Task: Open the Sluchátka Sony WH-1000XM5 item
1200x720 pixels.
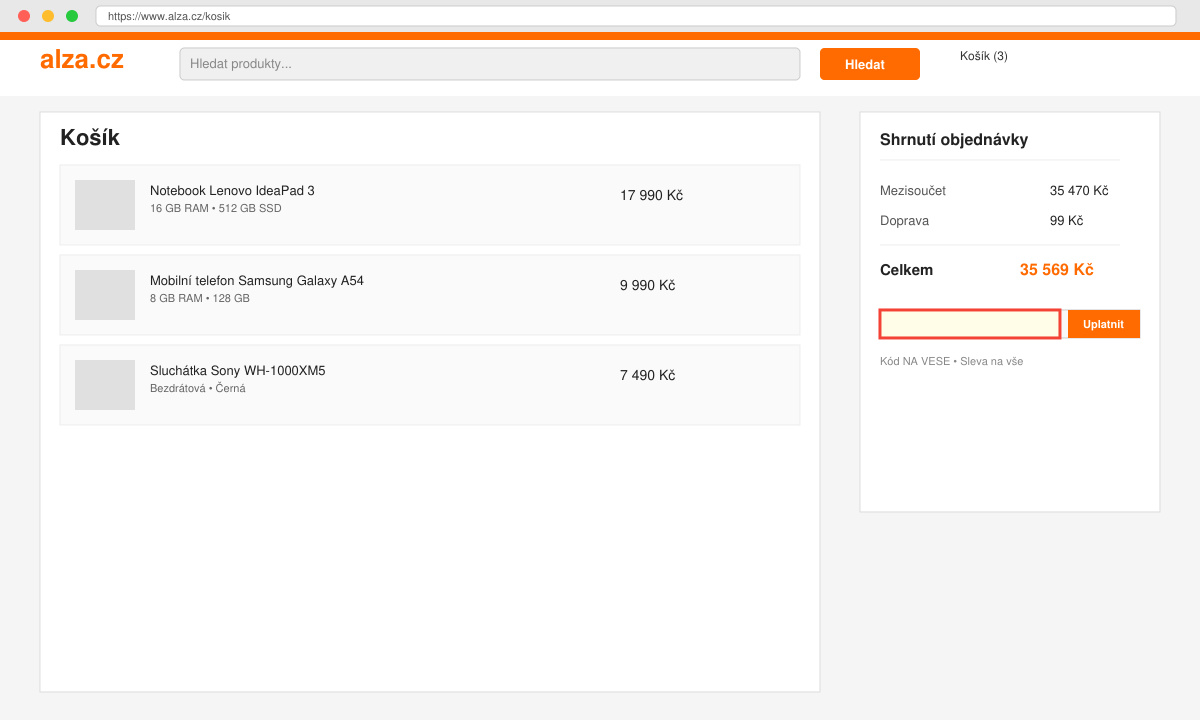Action: pyautogui.click(x=237, y=371)
